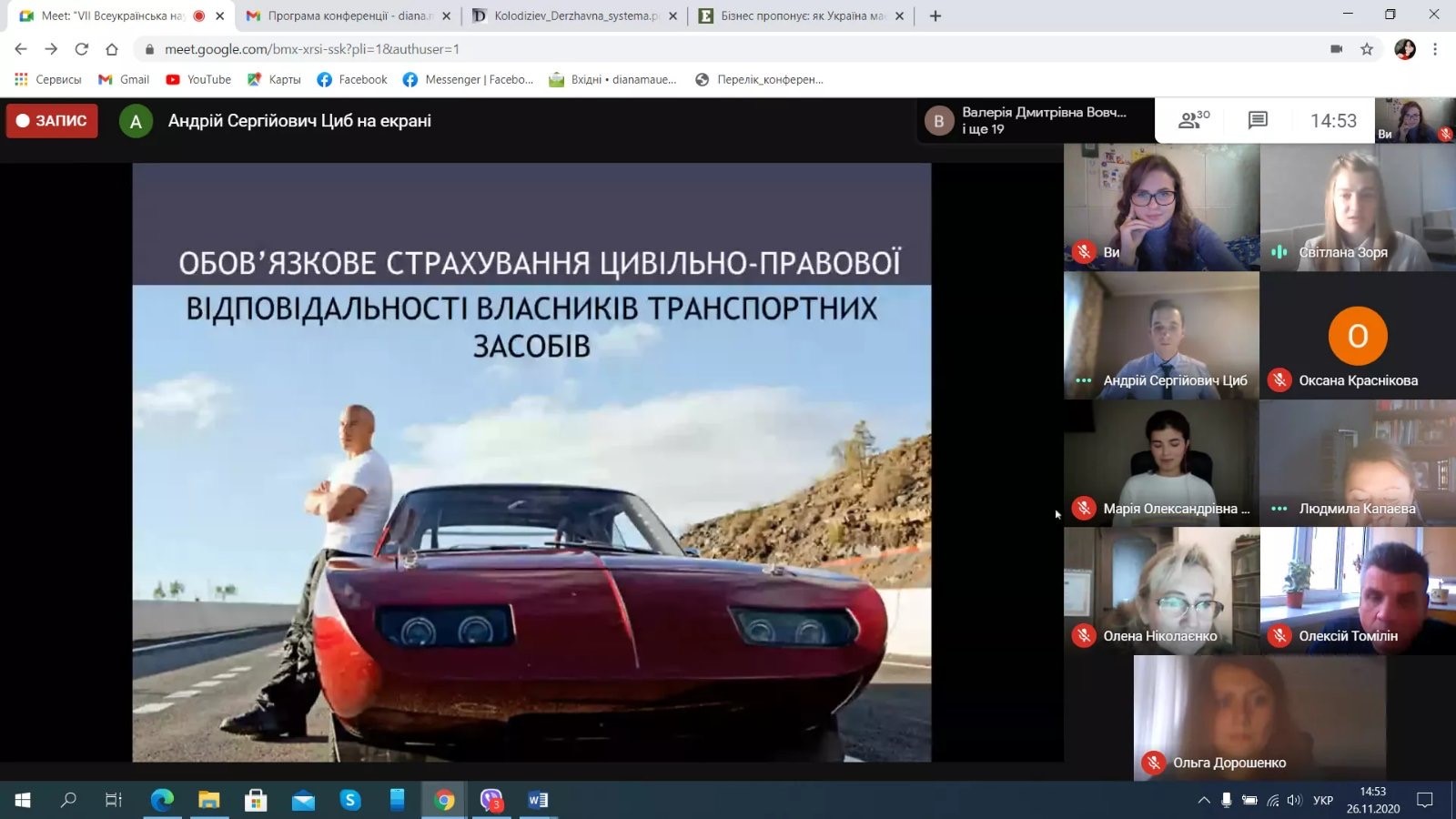Open a new browser tab
This screenshot has height=819, width=1456.
[935, 15]
